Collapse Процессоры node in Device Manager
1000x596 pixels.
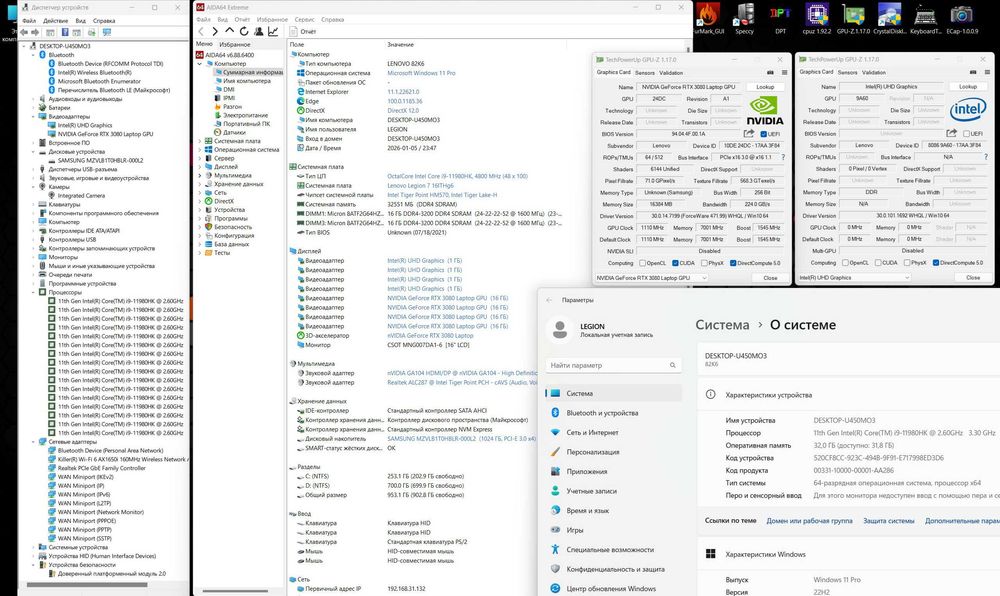[34, 292]
